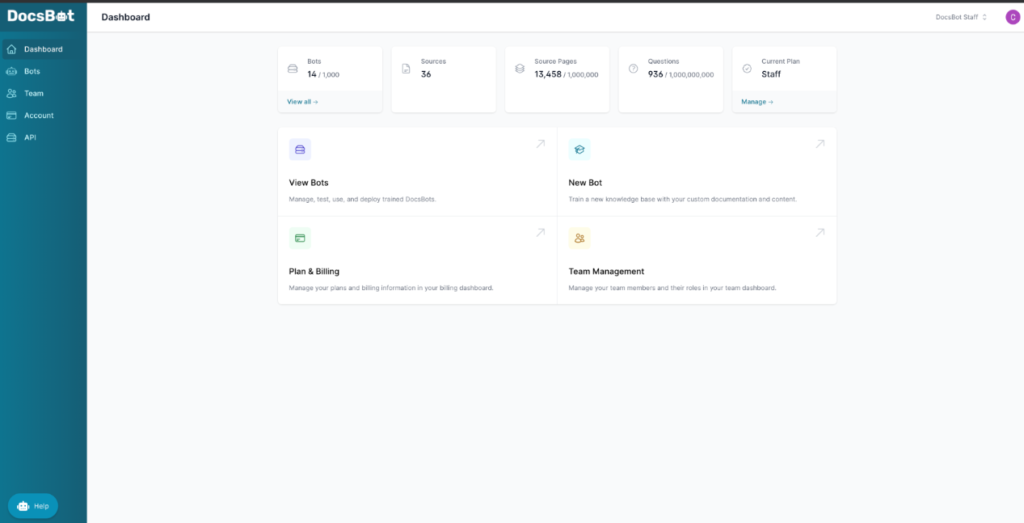The image size is (1024, 523).
Task: Open the DocsBot Staff team switcher
Action: coord(961,18)
